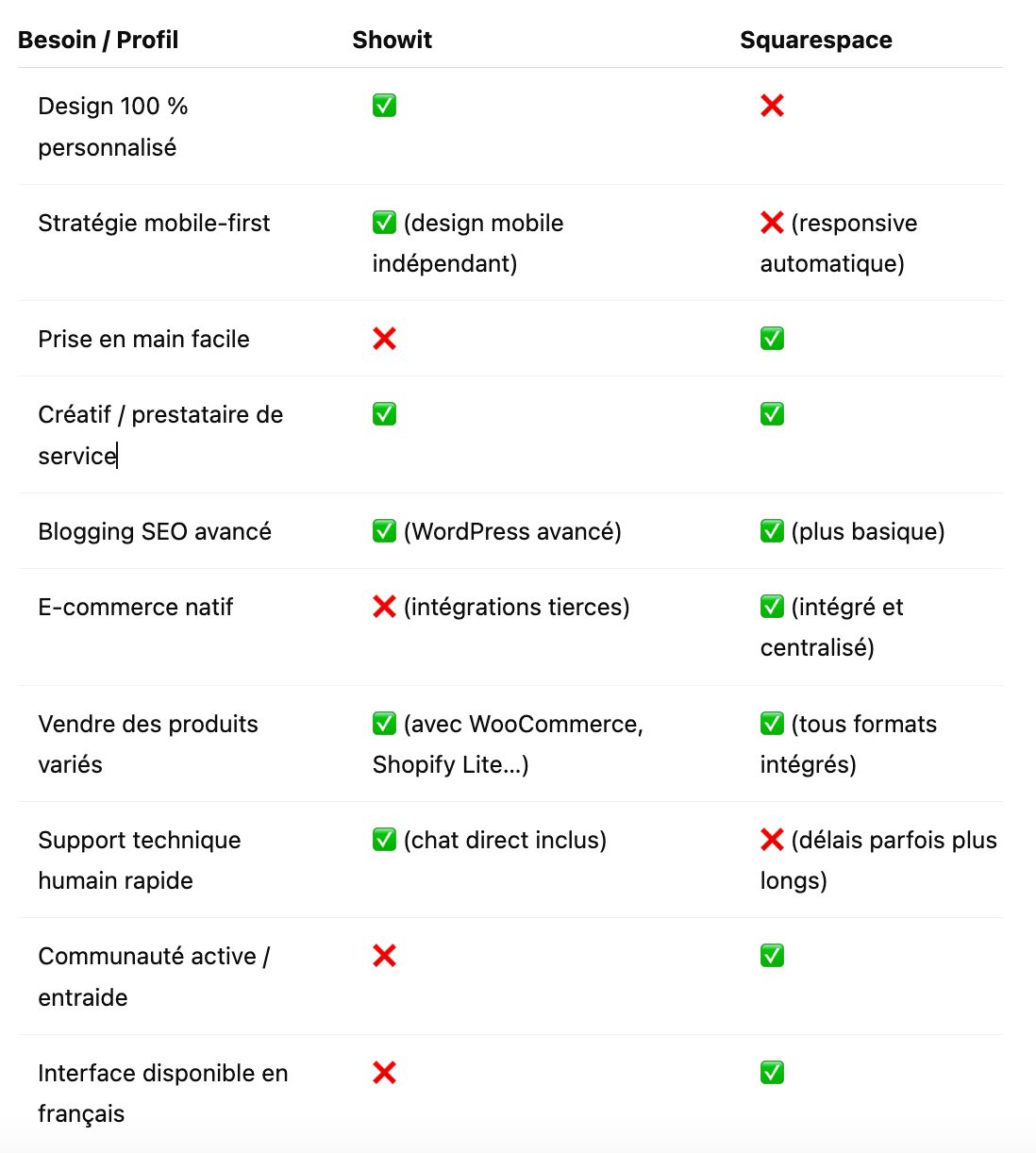Click the WordPress avancé text
This screenshot has height=1153, width=1036.
click(x=512, y=531)
